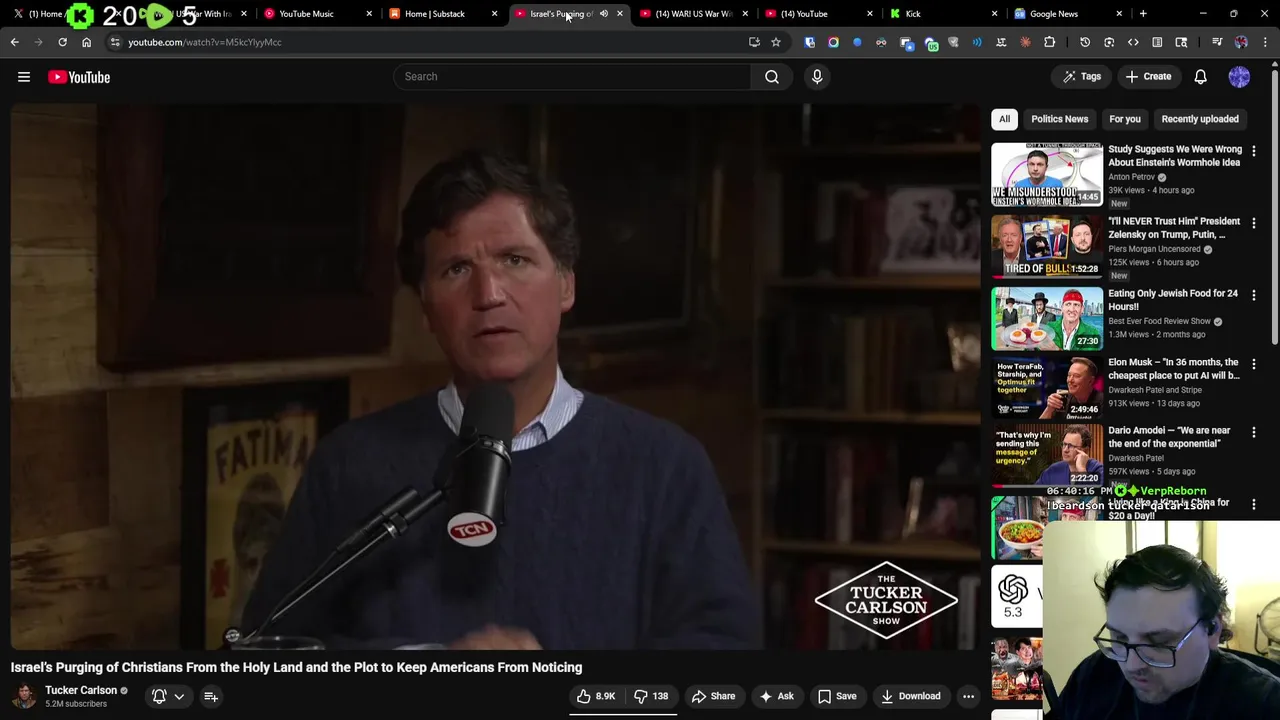This screenshot has height=720, width=1280.
Task: Open Eating Only Jewish Food thumbnail
Action: (1047, 318)
